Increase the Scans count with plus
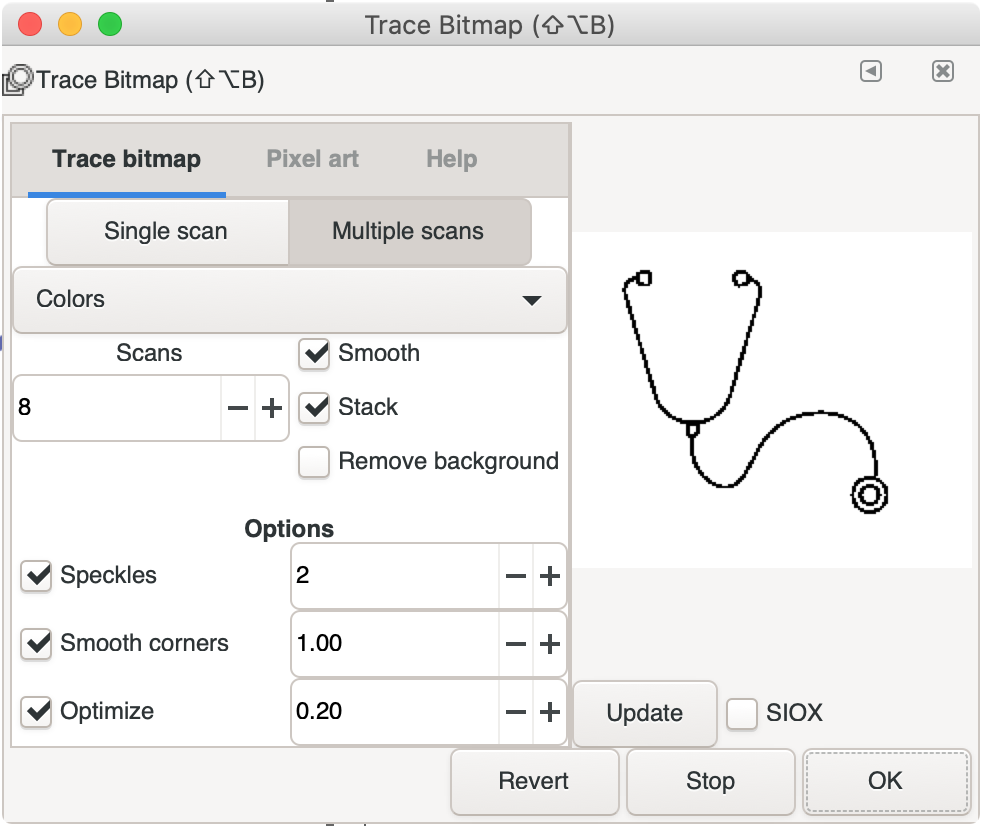The width and height of the screenshot is (984, 826). (x=272, y=408)
